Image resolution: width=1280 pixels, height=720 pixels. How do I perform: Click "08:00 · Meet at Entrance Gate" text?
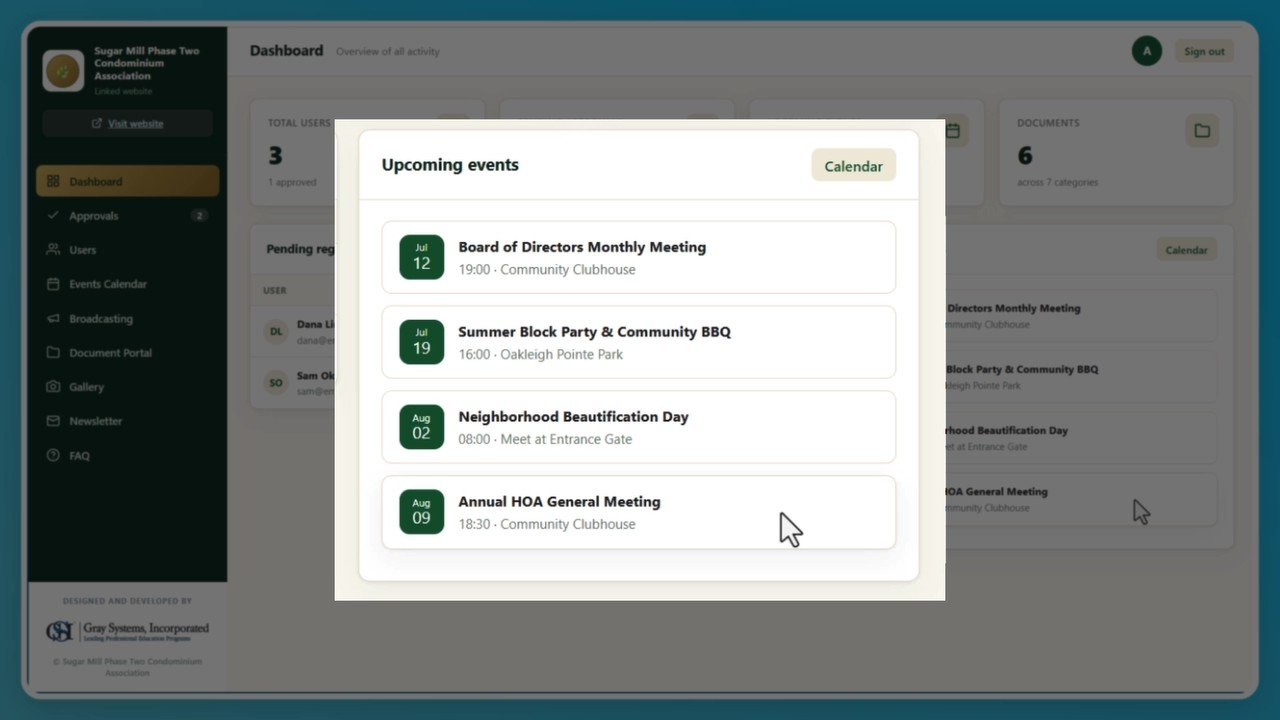click(545, 439)
